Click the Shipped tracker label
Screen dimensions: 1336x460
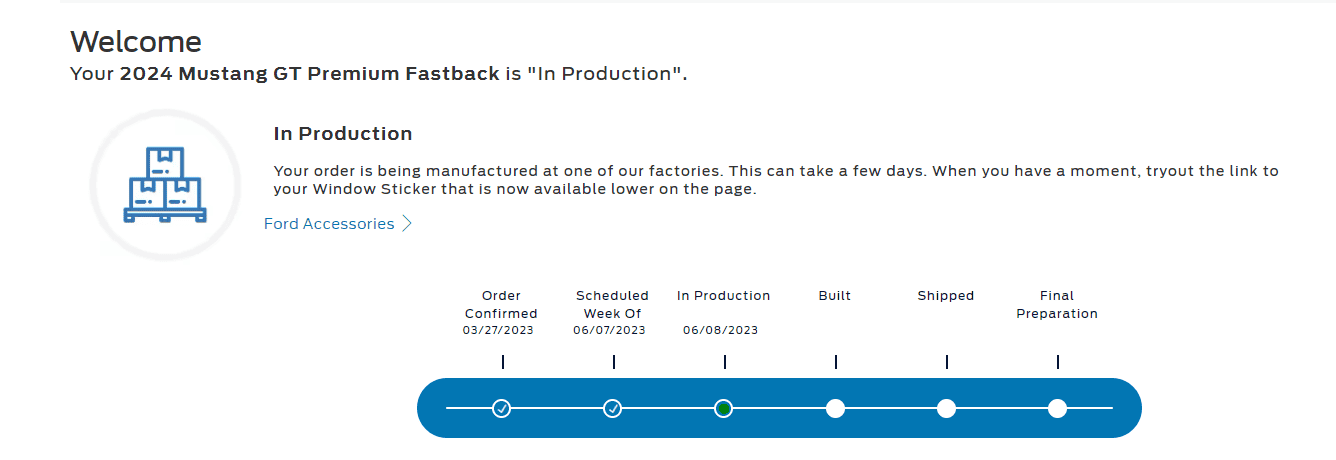click(946, 296)
